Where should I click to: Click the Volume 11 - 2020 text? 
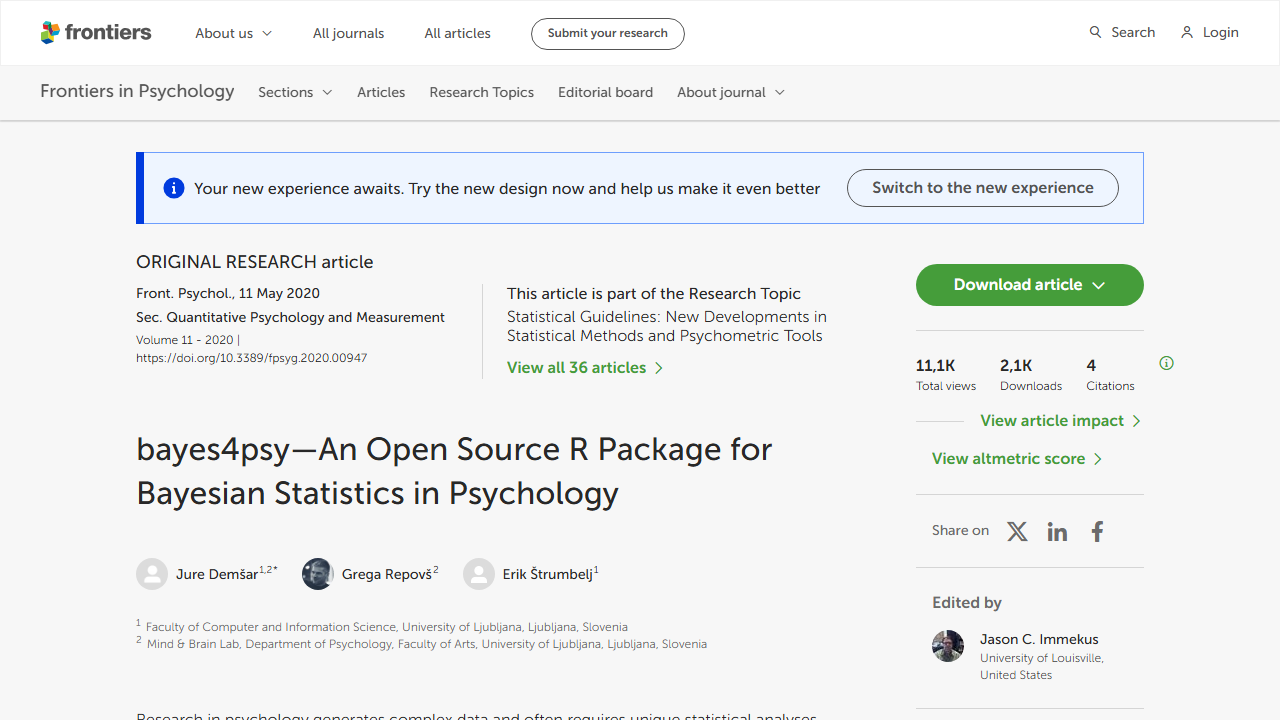coord(185,340)
